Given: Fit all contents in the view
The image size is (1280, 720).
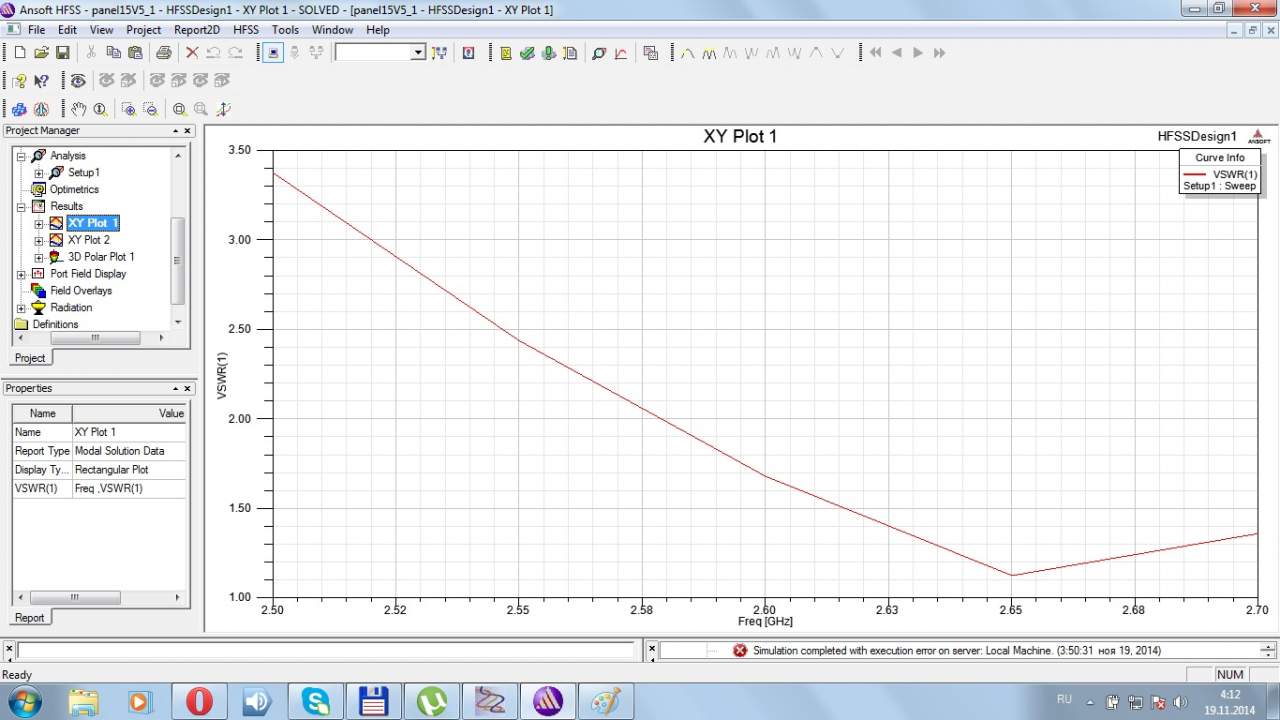Looking at the screenshot, I should 179,109.
